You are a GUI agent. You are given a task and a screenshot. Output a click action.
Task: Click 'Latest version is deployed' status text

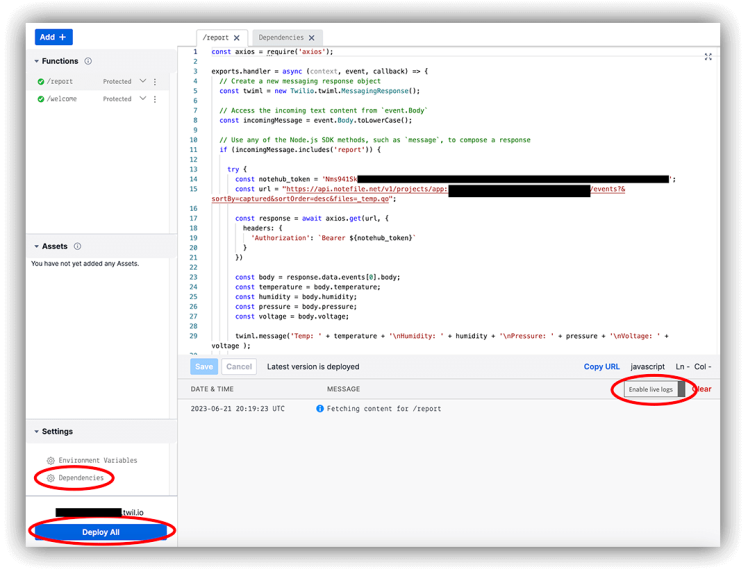[313, 367]
